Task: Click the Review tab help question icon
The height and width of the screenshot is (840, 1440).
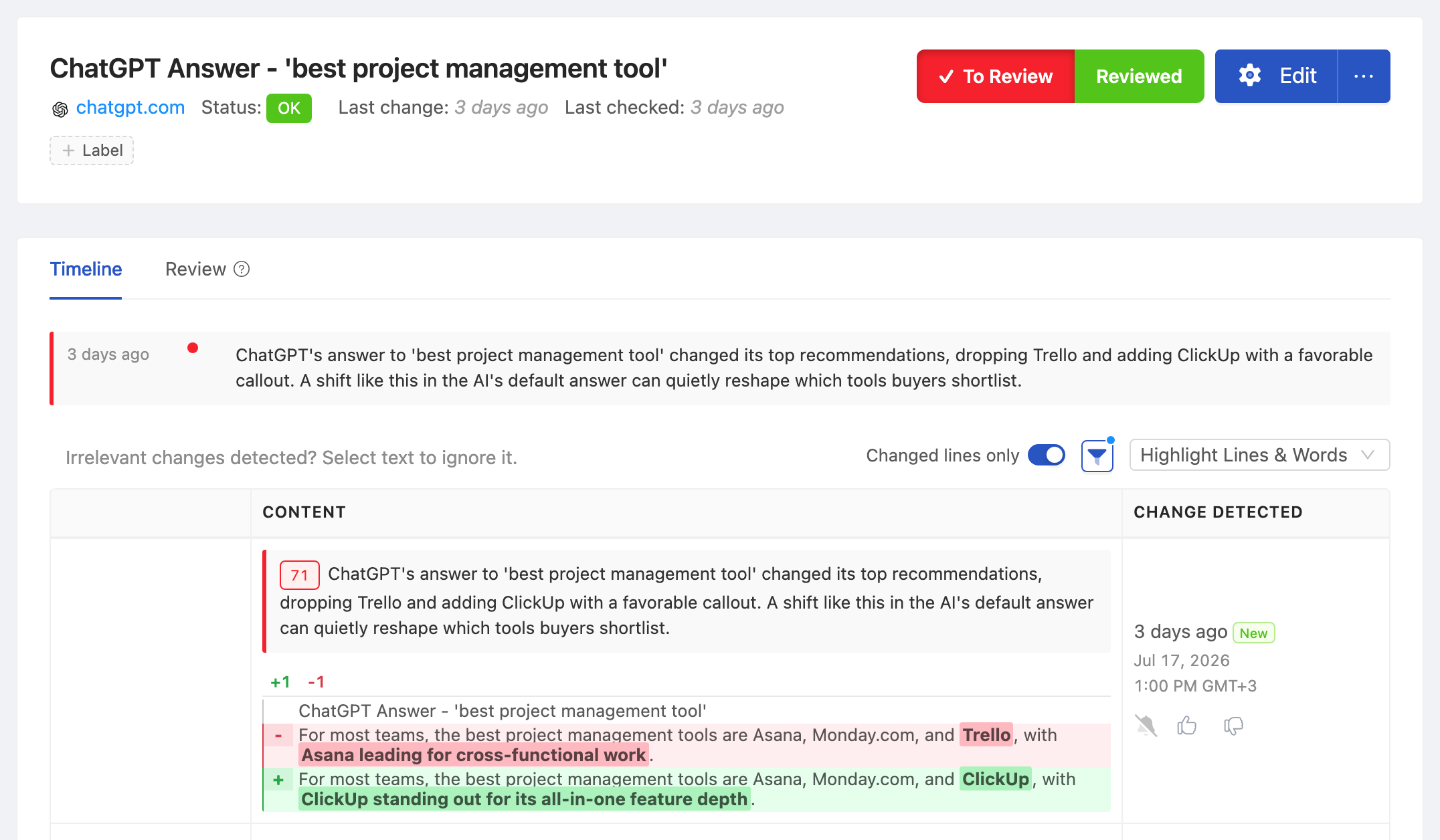Action: pyautogui.click(x=242, y=269)
